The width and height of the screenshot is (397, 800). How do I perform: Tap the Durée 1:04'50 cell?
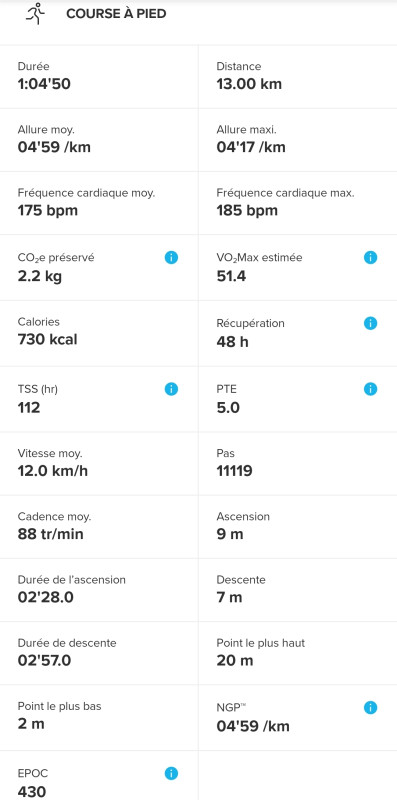(x=99, y=77)
